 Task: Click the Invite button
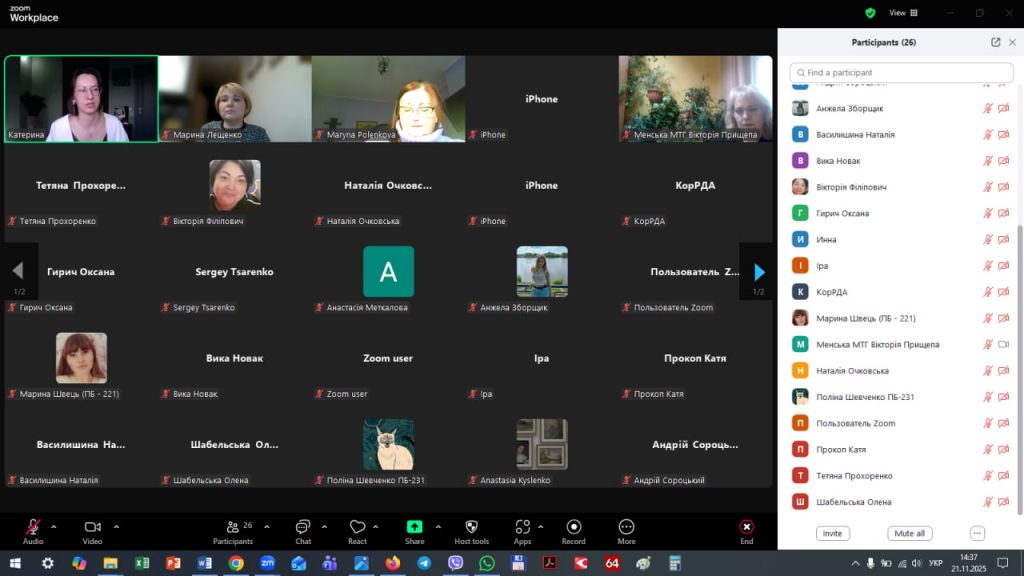click(x=832, y=533)
